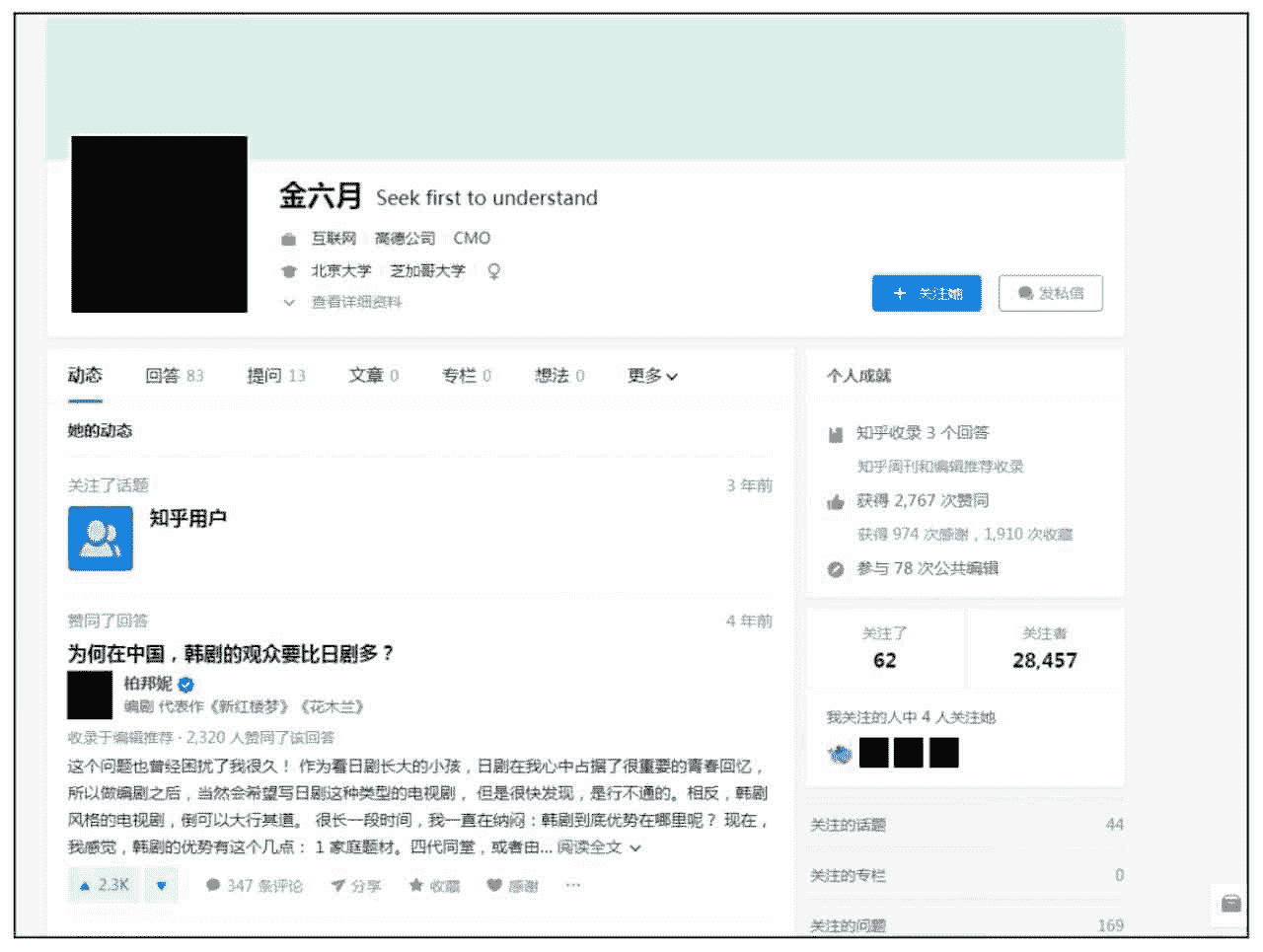Downvote the answer with the down arrow

pos(162,885)
